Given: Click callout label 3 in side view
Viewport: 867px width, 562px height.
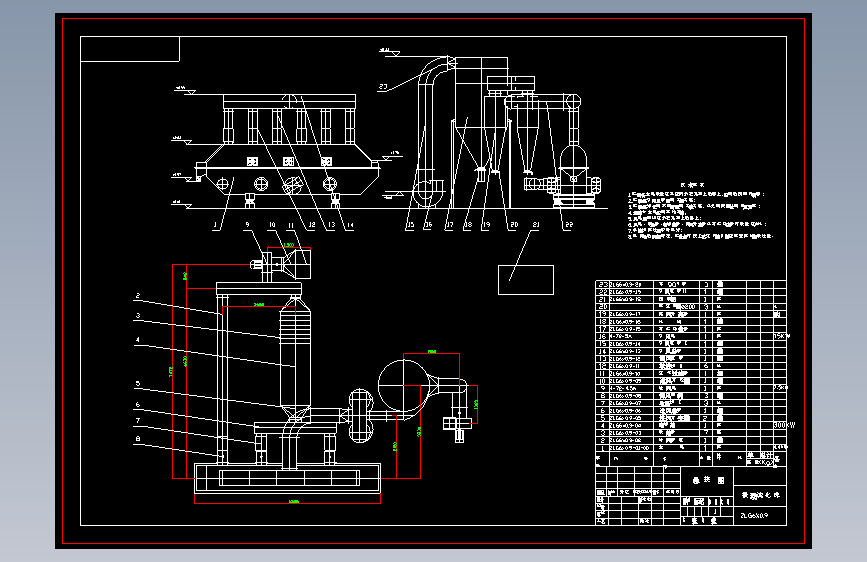Looking at the screenshot, I should pos(138,316).
